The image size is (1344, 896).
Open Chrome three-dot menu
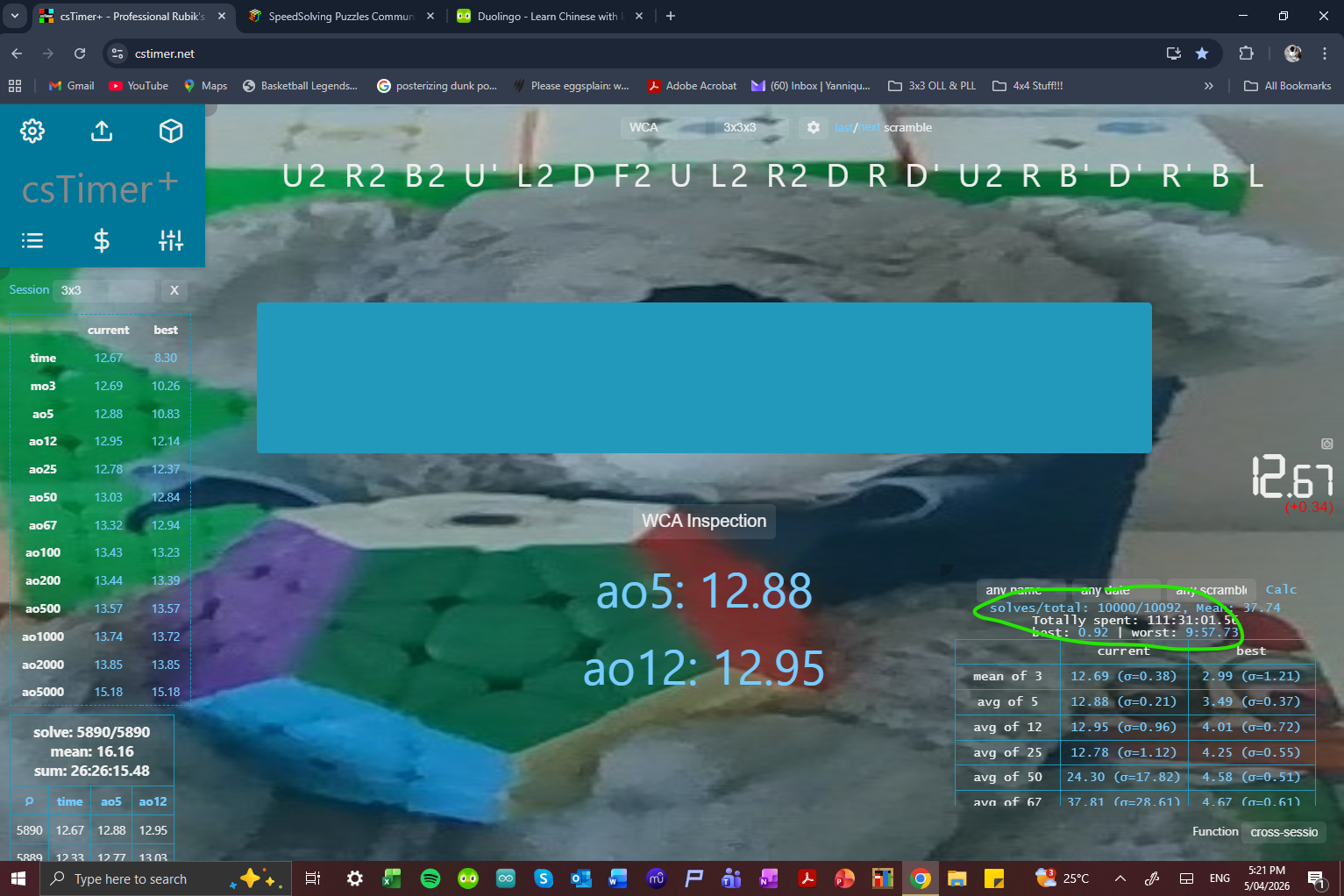click(x=1325, y=53)
